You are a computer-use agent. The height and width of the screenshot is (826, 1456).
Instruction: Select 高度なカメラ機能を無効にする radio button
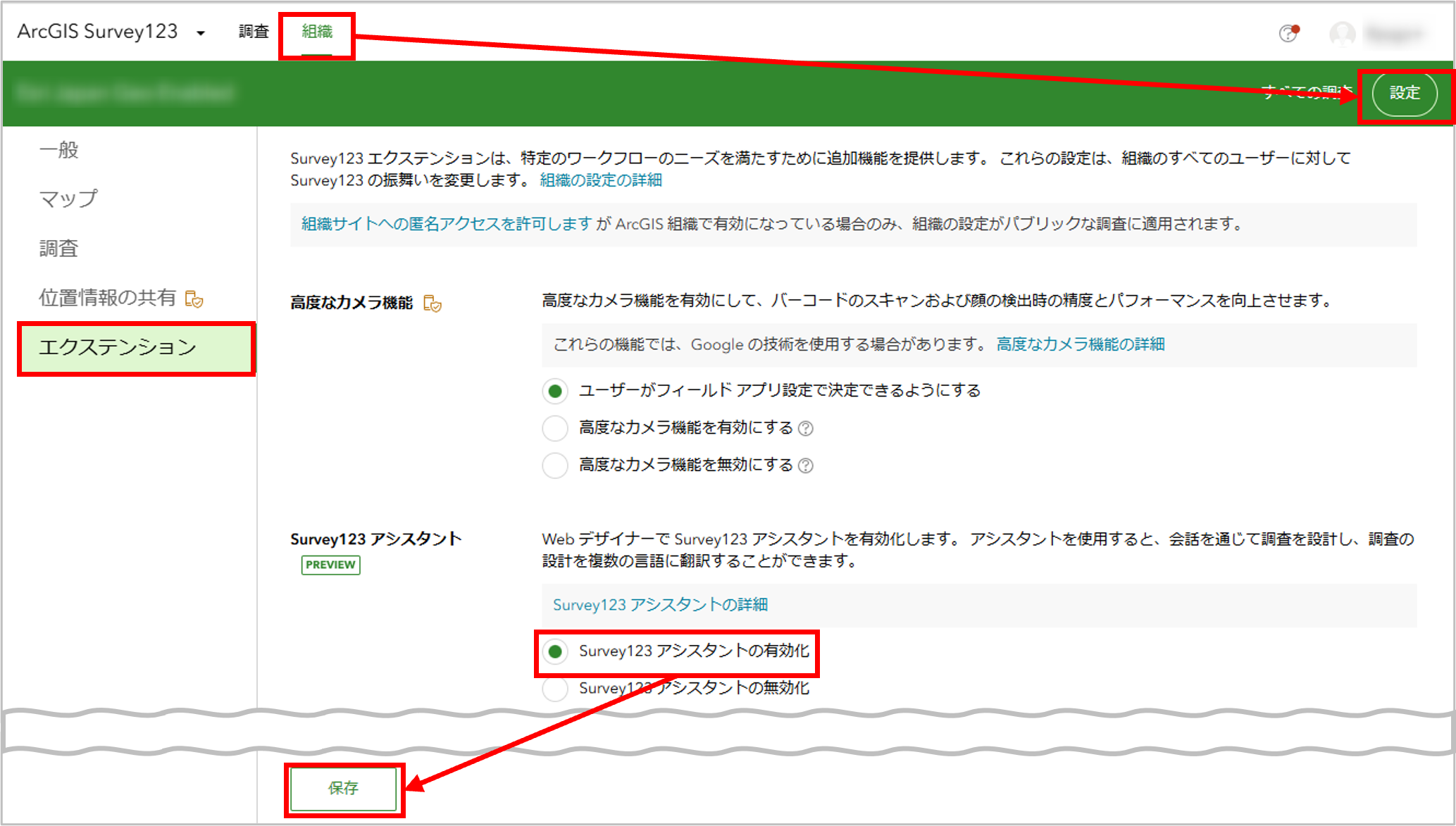[555, 465]
